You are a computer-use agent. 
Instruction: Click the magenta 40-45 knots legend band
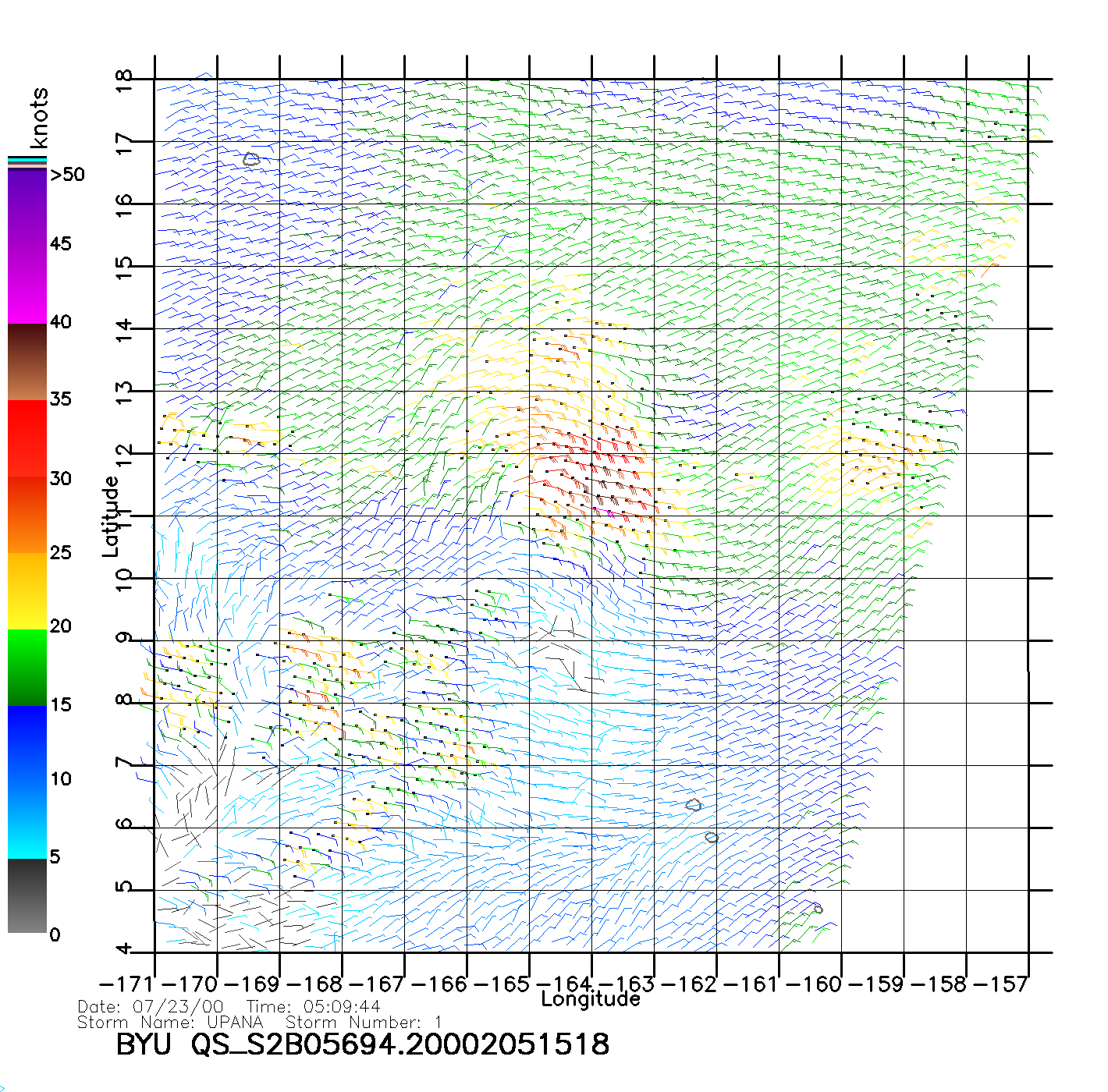(x=27, y=285)
